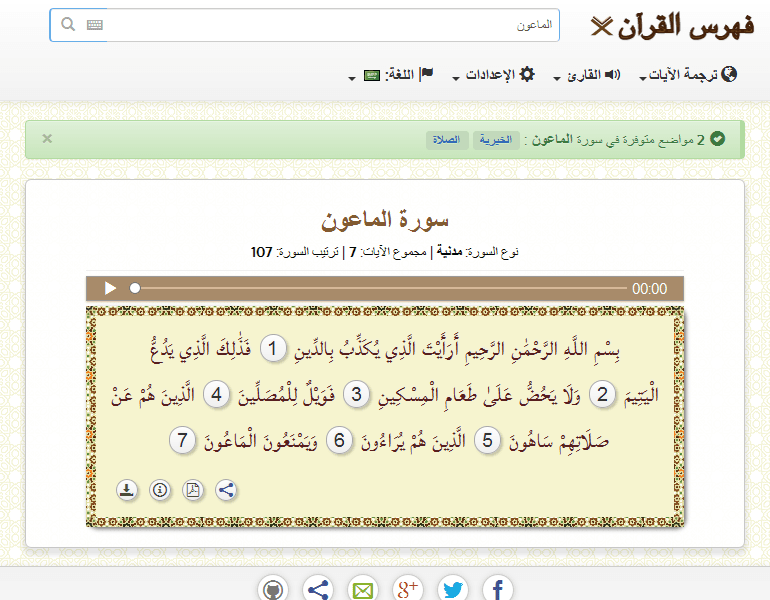This screenshot has height=600, width=770.
Task: Click the Saudi flag language indicator
Action: coord(372,76)
